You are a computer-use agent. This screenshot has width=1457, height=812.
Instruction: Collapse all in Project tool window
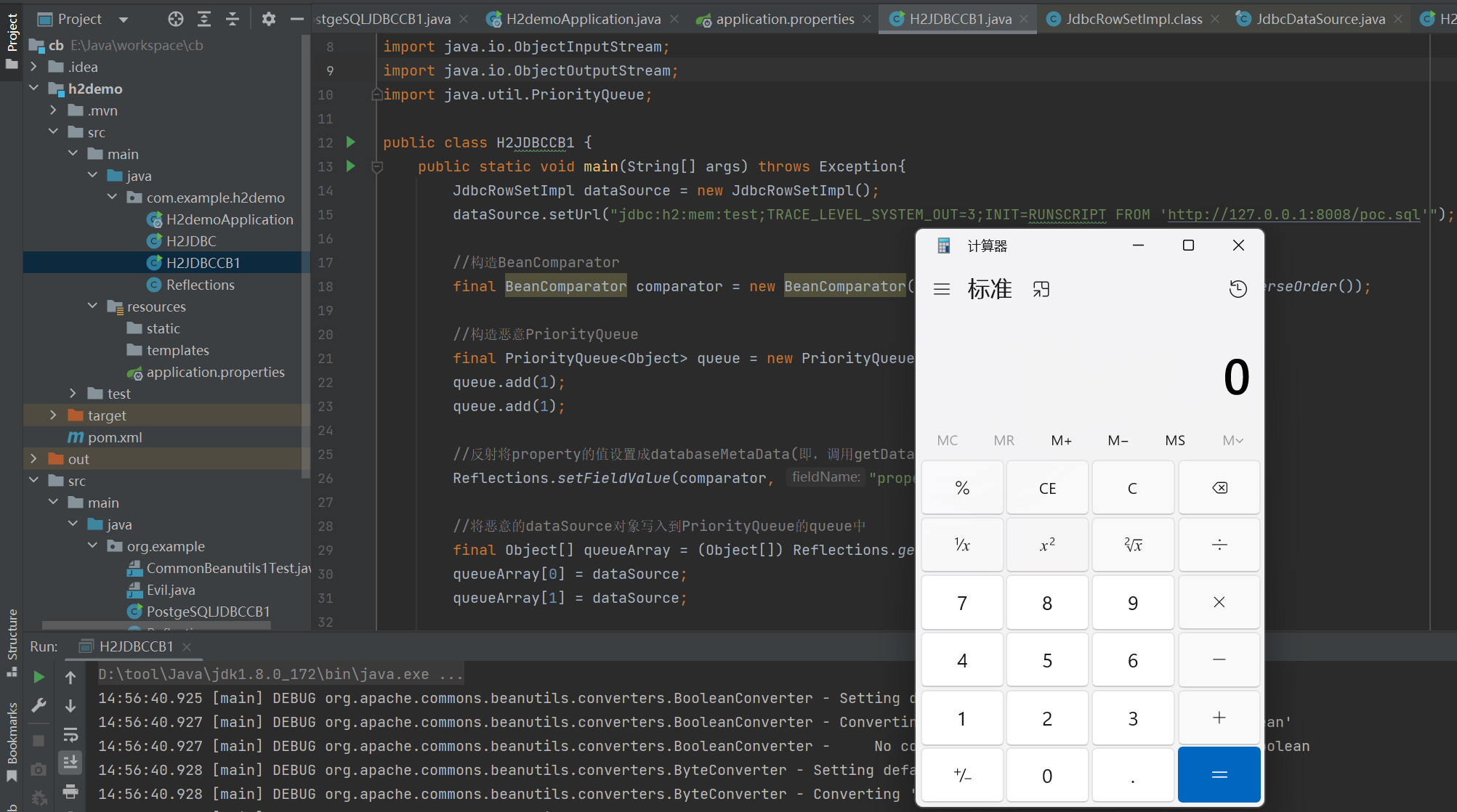(233, 19)
